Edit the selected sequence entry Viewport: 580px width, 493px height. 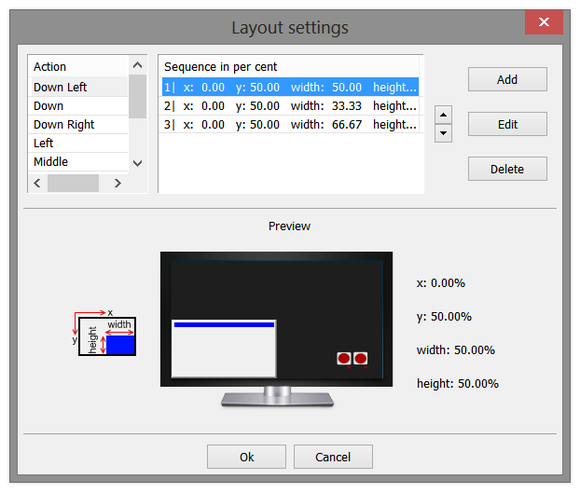[507, 124]
